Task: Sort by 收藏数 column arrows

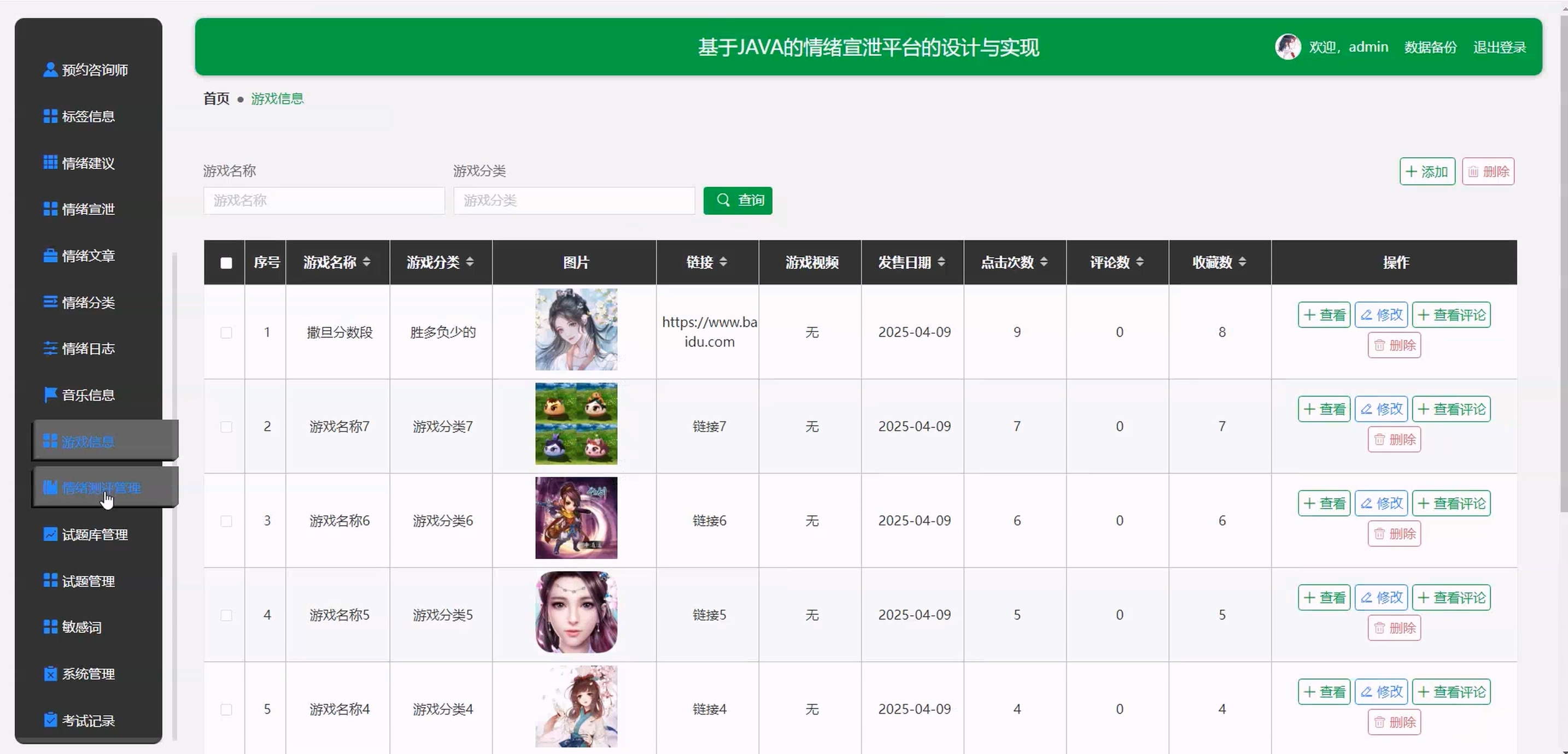Action: (x=1242, y=262)
